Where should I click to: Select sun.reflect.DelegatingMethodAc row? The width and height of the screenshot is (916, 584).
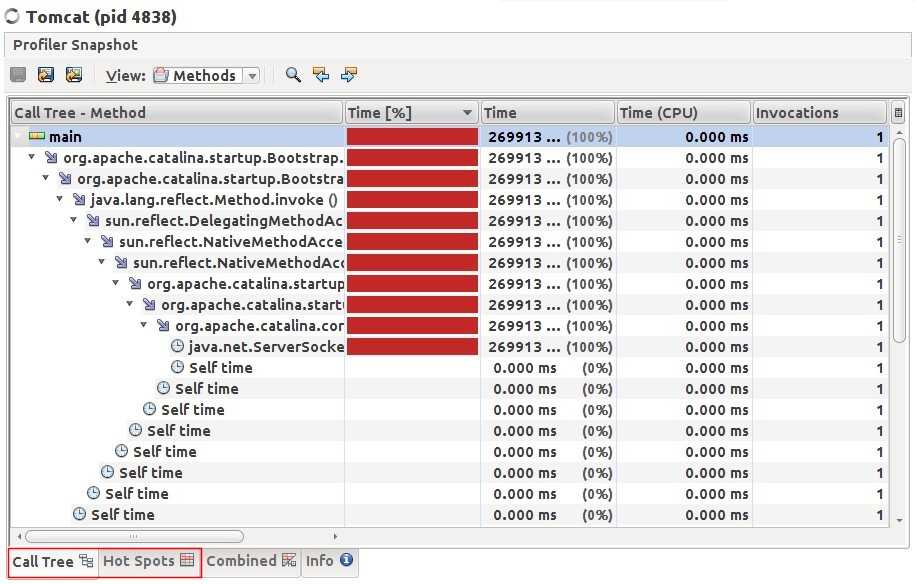coord(450,221)
